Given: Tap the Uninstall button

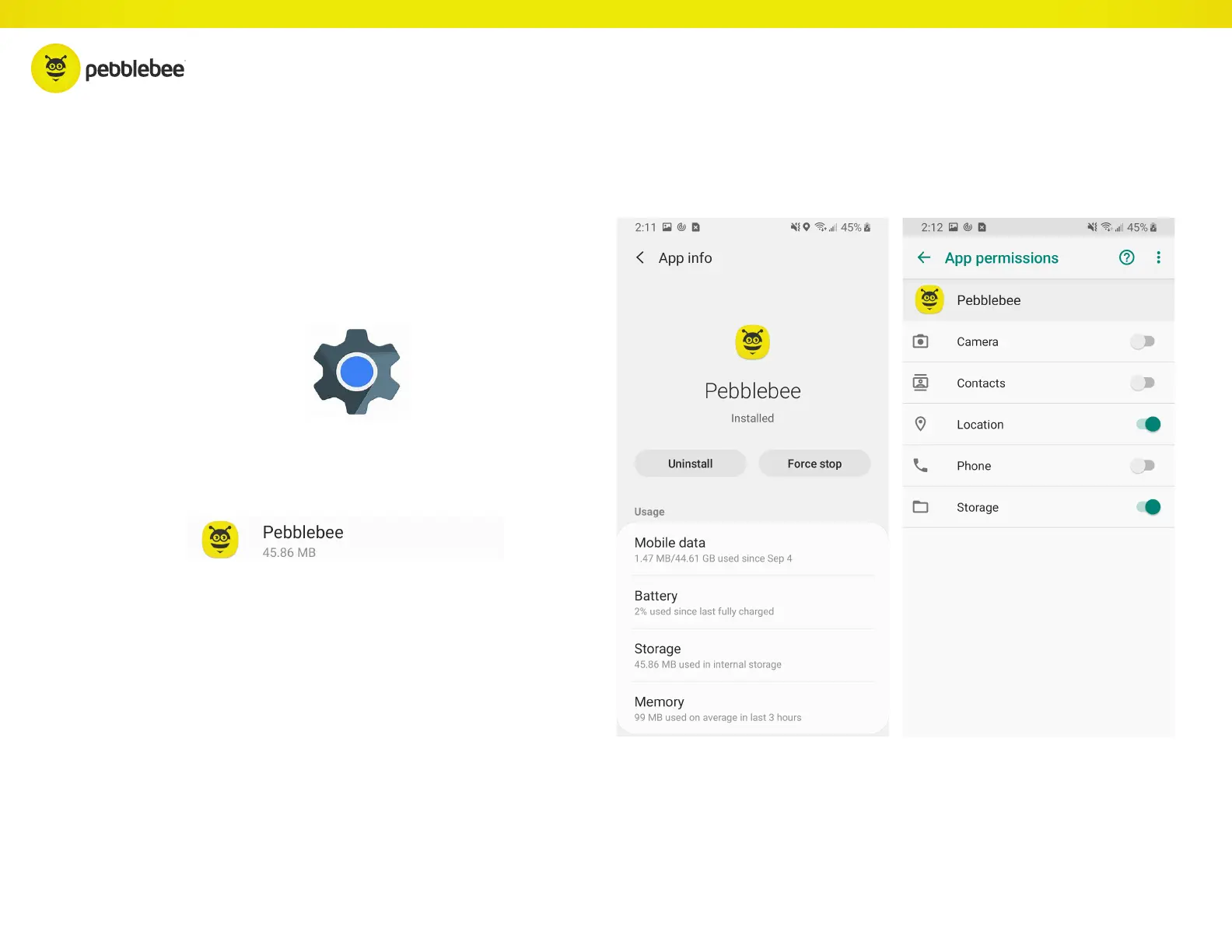Looking at the screenshot, I should tap(691, 464).
